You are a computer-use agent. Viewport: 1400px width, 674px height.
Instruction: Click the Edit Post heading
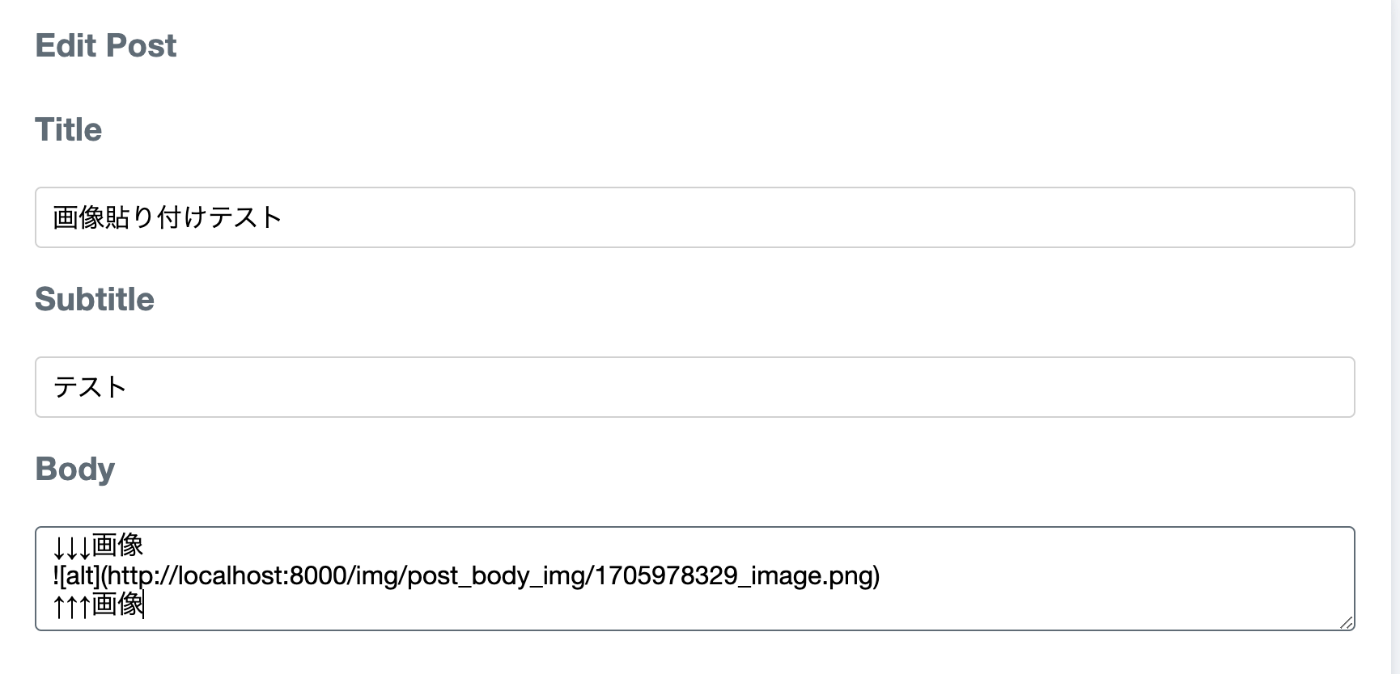tap(106, 45)
